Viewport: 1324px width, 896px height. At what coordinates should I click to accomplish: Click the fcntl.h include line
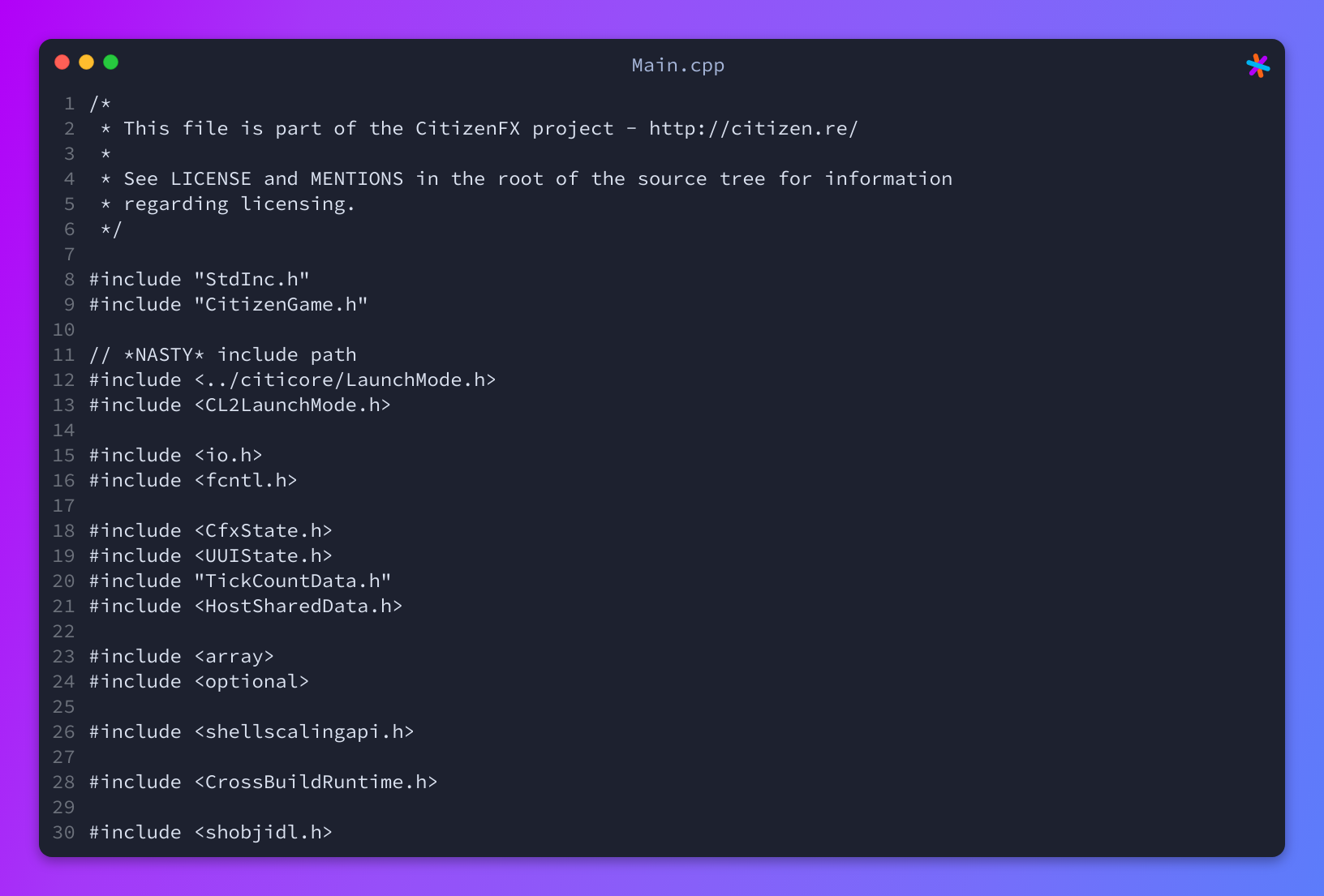(193, 480)
